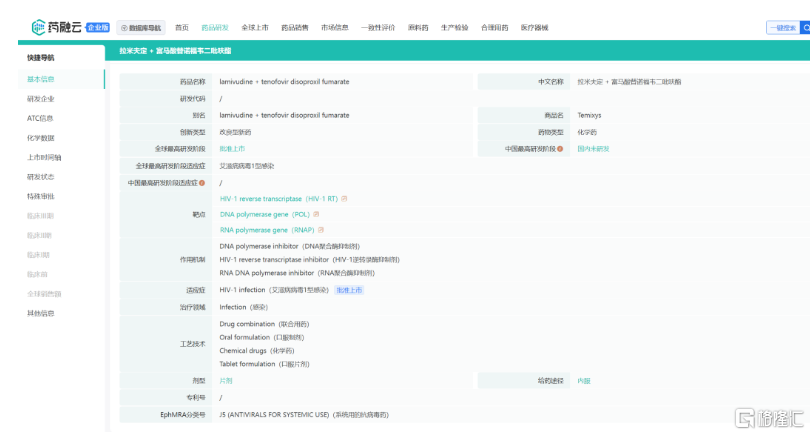The image size is (810, 435).
Task: Click Oral formulation (口服制剂) text
Action: [x=262, y=337]
